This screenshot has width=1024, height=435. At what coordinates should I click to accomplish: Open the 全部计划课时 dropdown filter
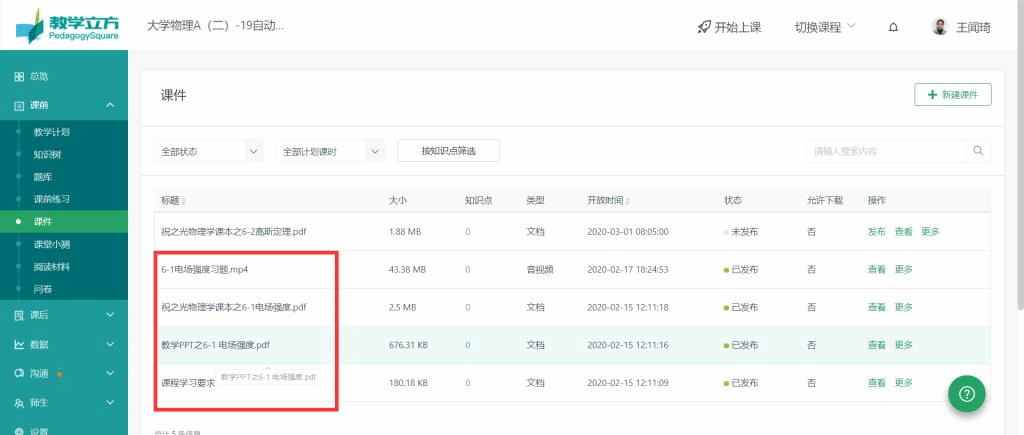click(x=330, y=151)
